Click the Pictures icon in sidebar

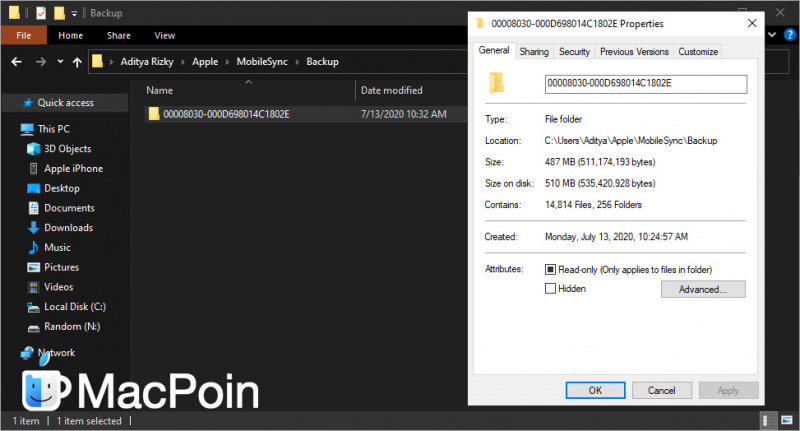tap(34, 267)
